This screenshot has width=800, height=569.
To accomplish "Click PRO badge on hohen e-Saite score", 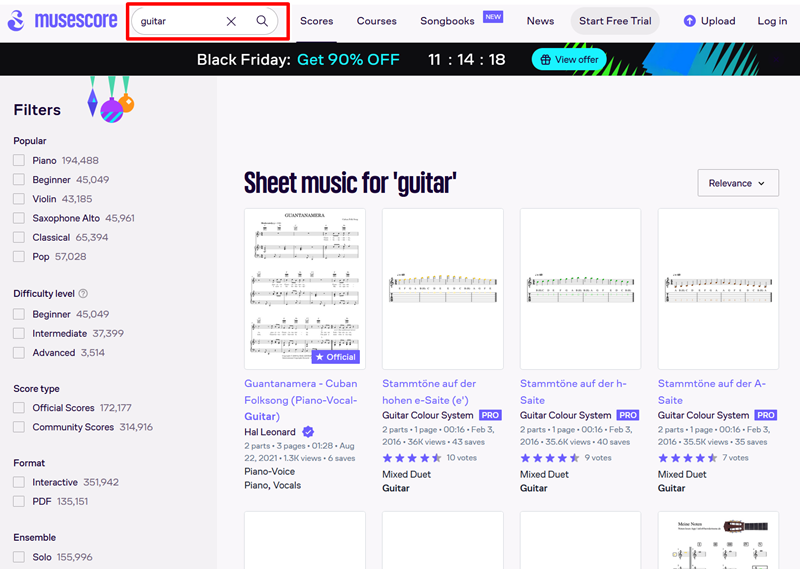I will tap(490, 415).
